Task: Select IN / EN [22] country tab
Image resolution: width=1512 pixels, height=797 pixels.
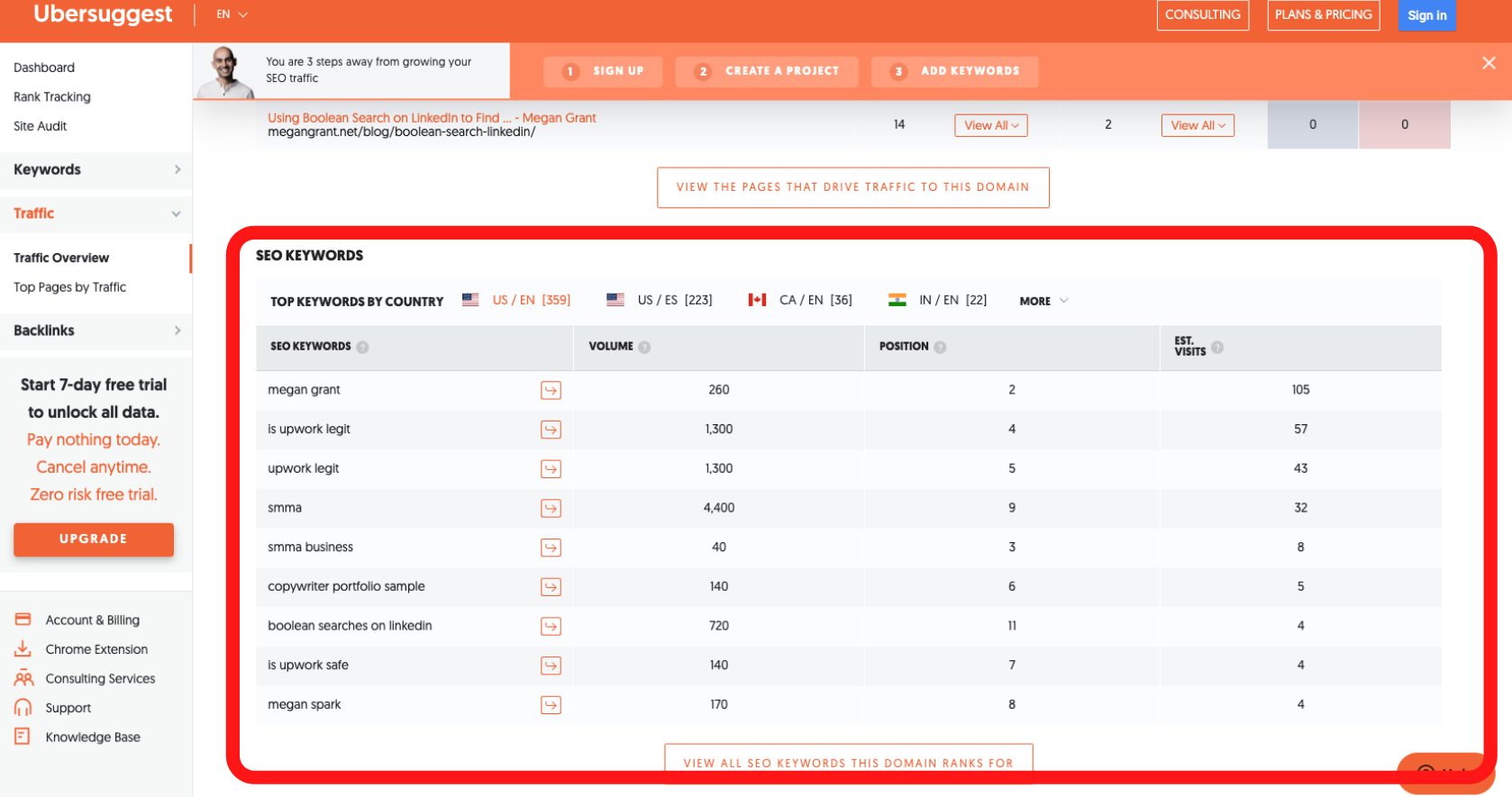Action: 937,300
